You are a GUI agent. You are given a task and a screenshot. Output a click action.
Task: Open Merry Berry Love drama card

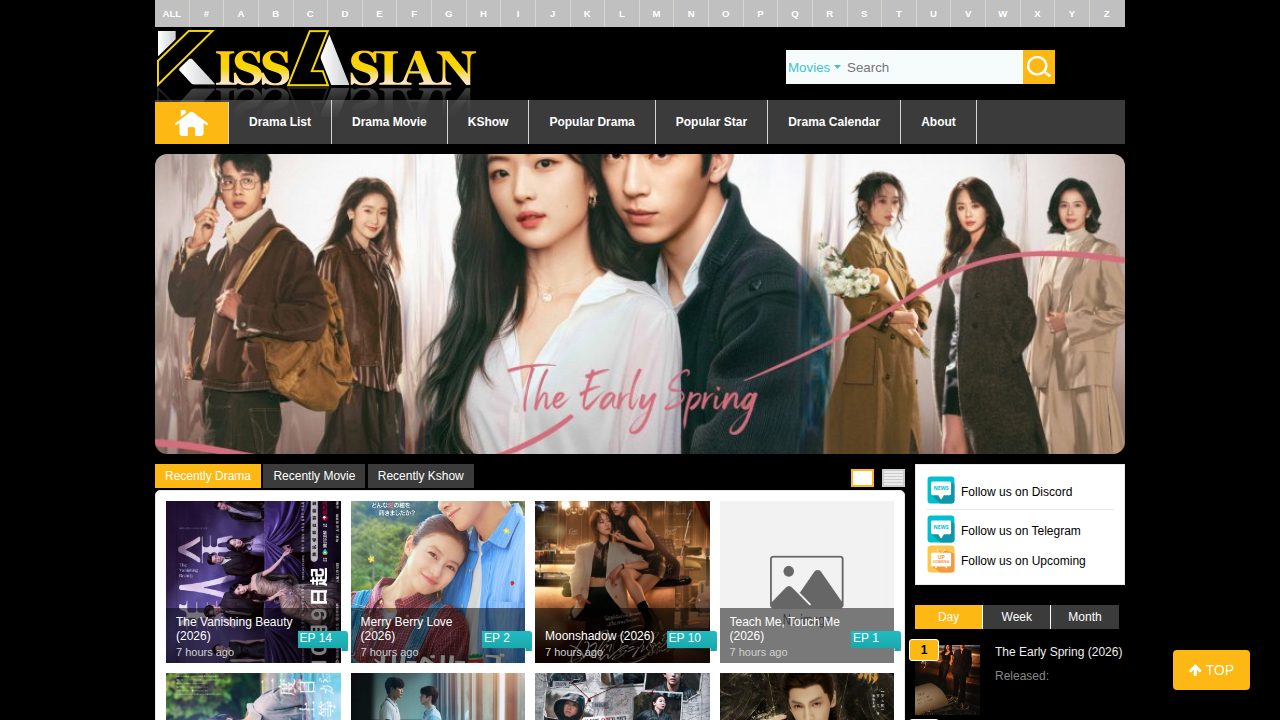(x=438, y=582)
